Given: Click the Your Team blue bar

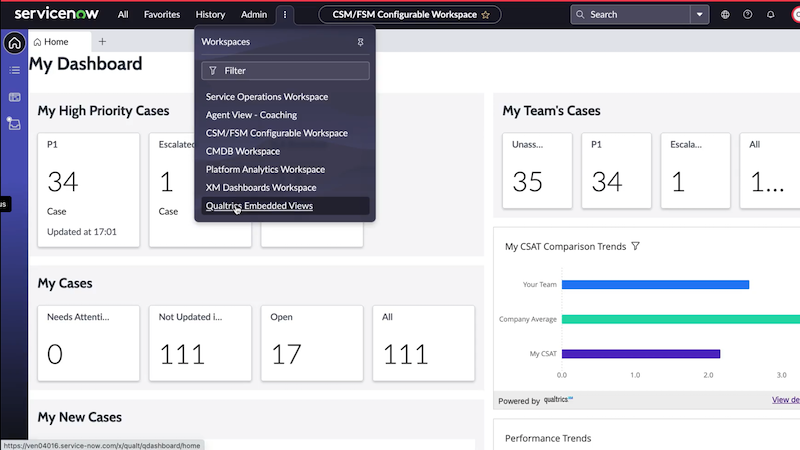Looking at the screenshot, I should (655, 285).
